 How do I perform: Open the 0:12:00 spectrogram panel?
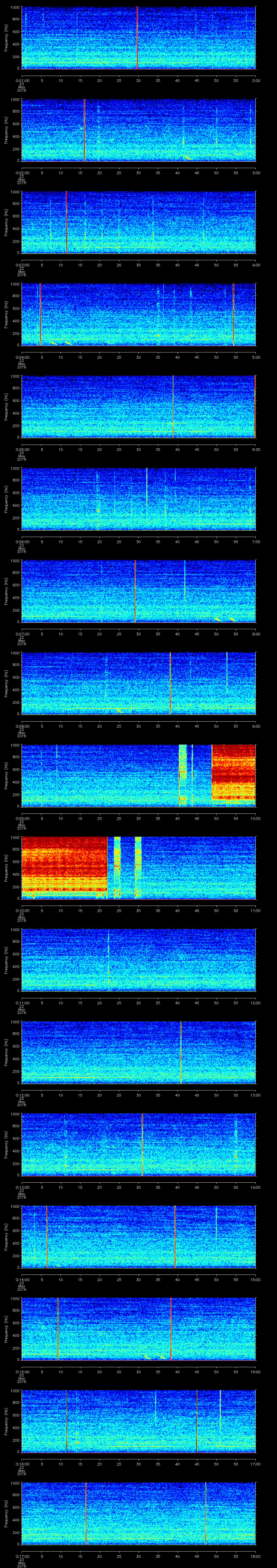tap(139, 1052)
